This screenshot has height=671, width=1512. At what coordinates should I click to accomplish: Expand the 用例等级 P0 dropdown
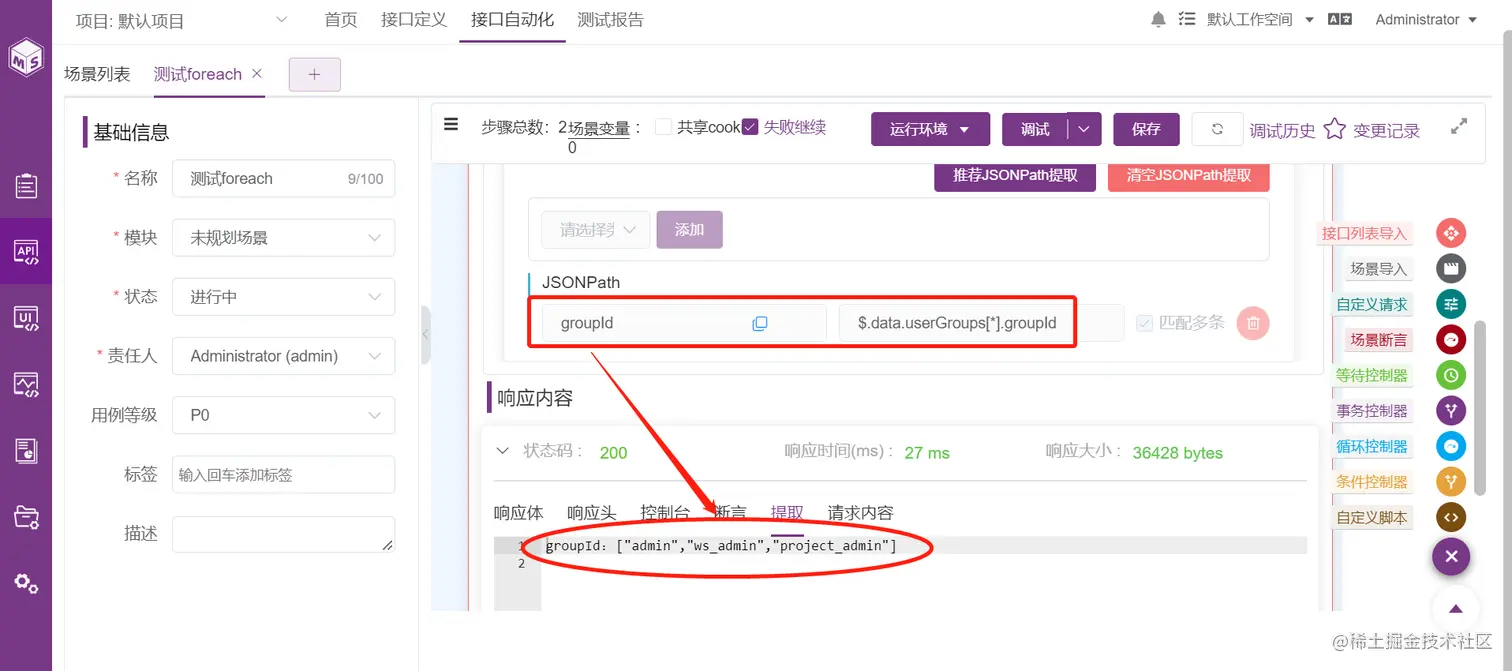pos(283,415)
